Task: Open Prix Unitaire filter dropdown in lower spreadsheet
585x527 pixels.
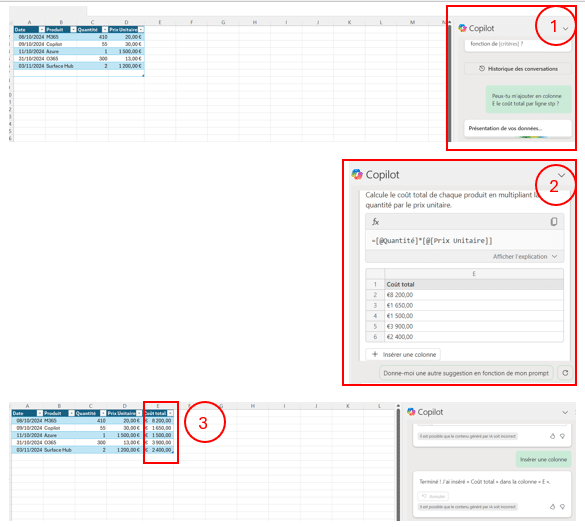Action: tap(139, 413)
